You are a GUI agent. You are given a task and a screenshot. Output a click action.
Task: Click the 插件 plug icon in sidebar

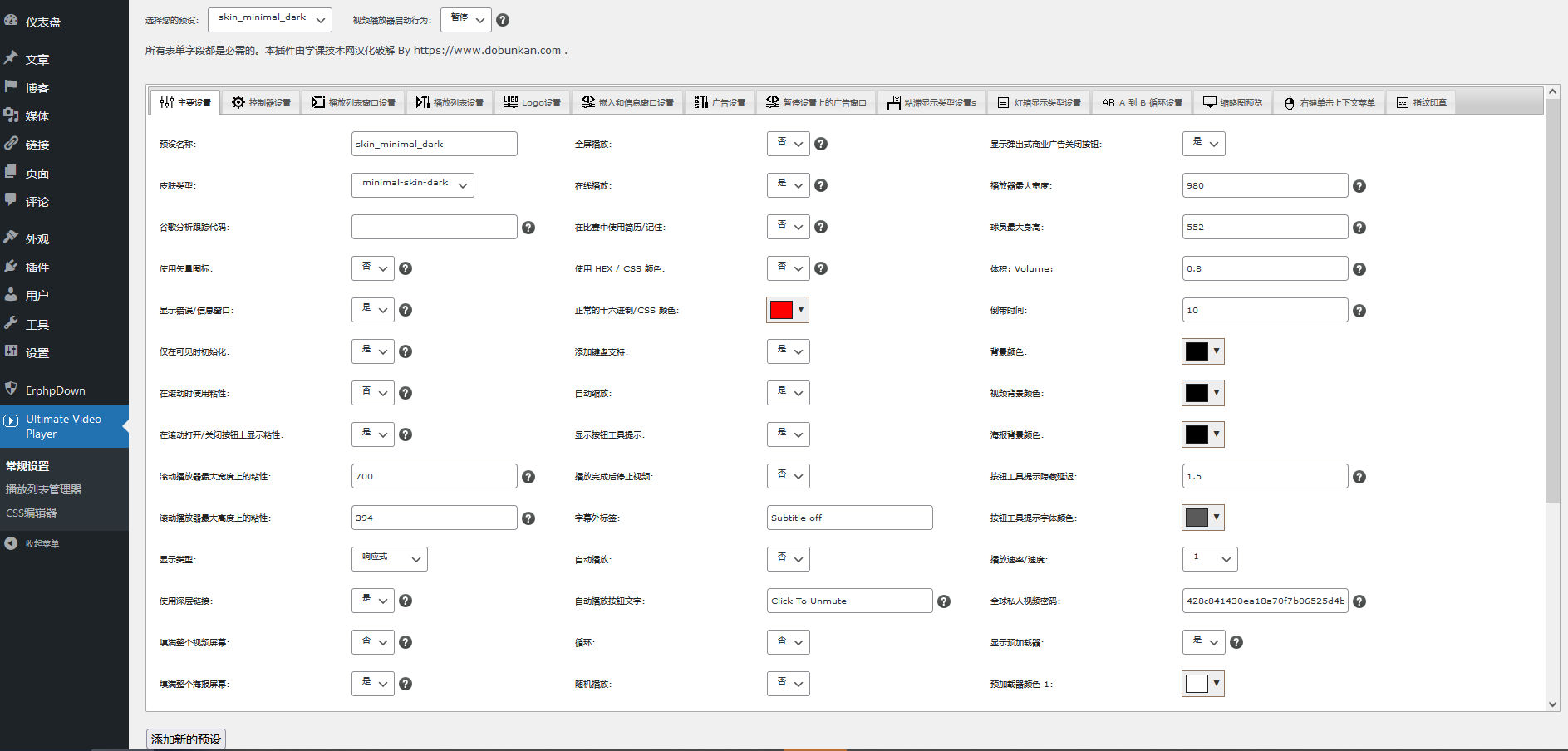[x=11, y=266]
